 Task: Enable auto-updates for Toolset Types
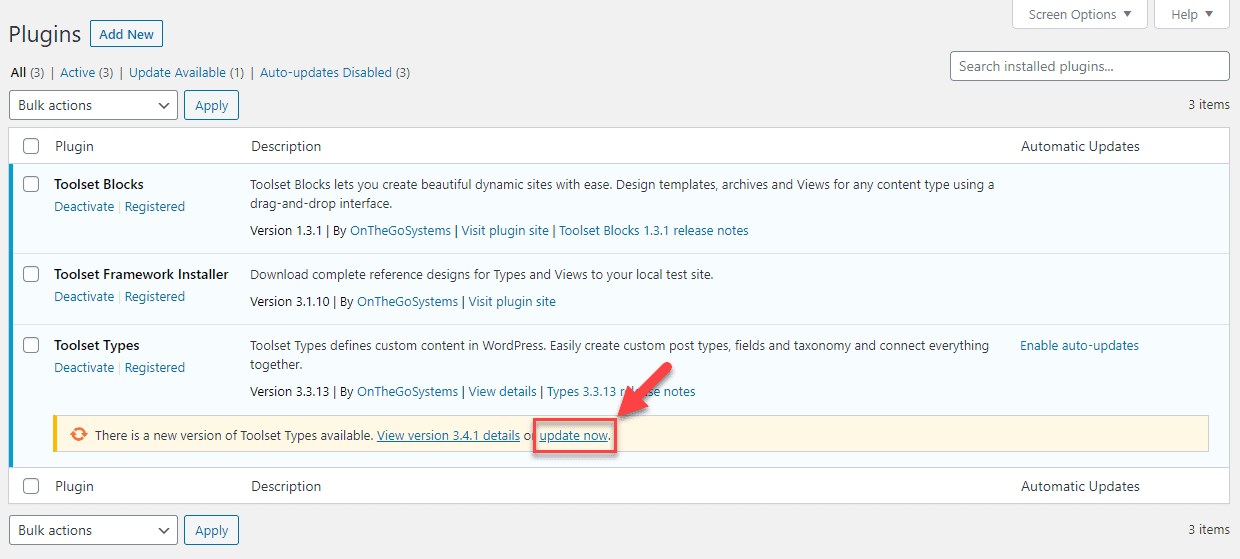(x=1079, y=345)
